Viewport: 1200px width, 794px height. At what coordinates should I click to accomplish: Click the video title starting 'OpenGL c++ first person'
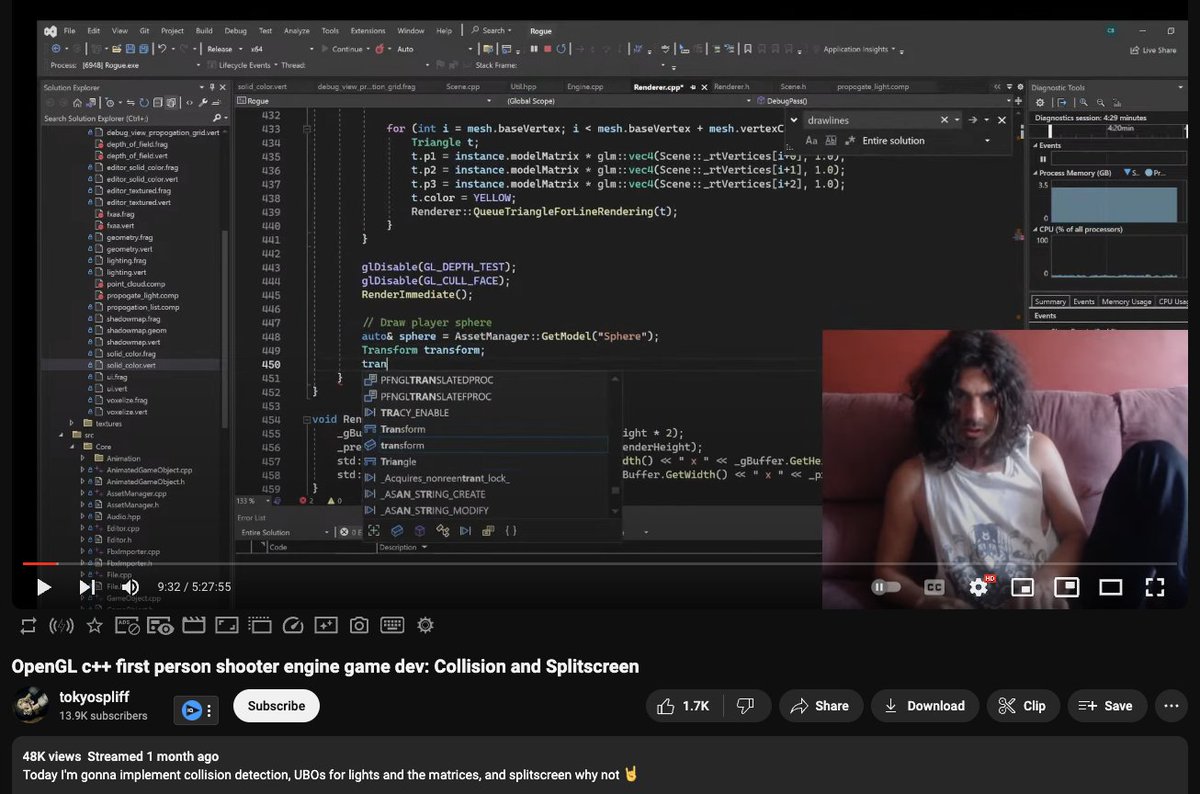(x=325, y=666)
